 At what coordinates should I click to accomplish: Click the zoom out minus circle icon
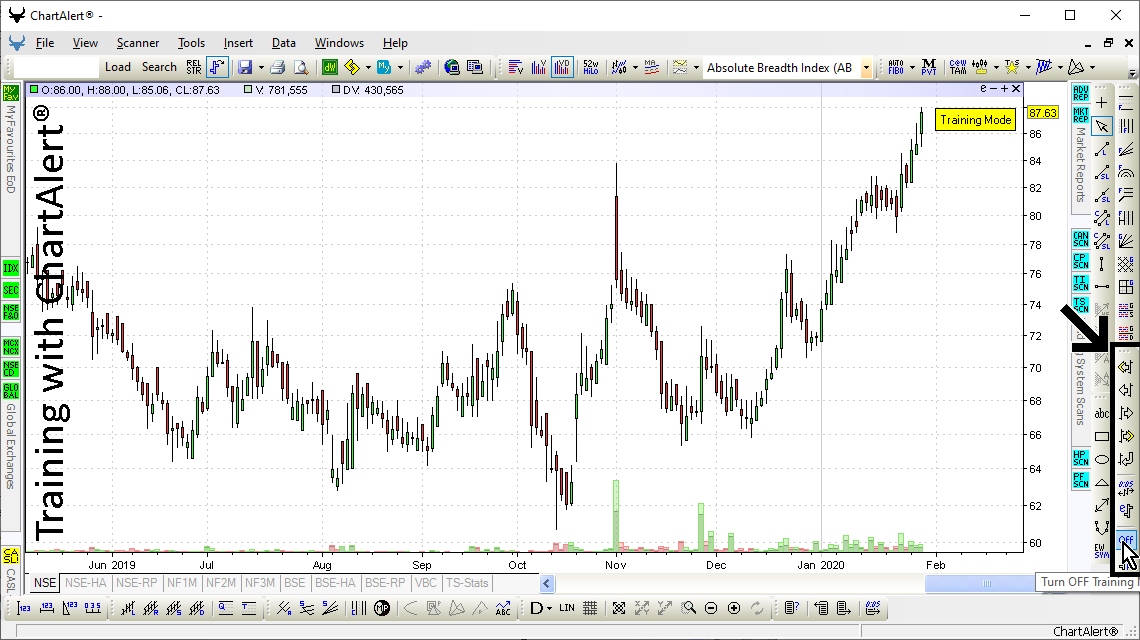tap(711, 608)
